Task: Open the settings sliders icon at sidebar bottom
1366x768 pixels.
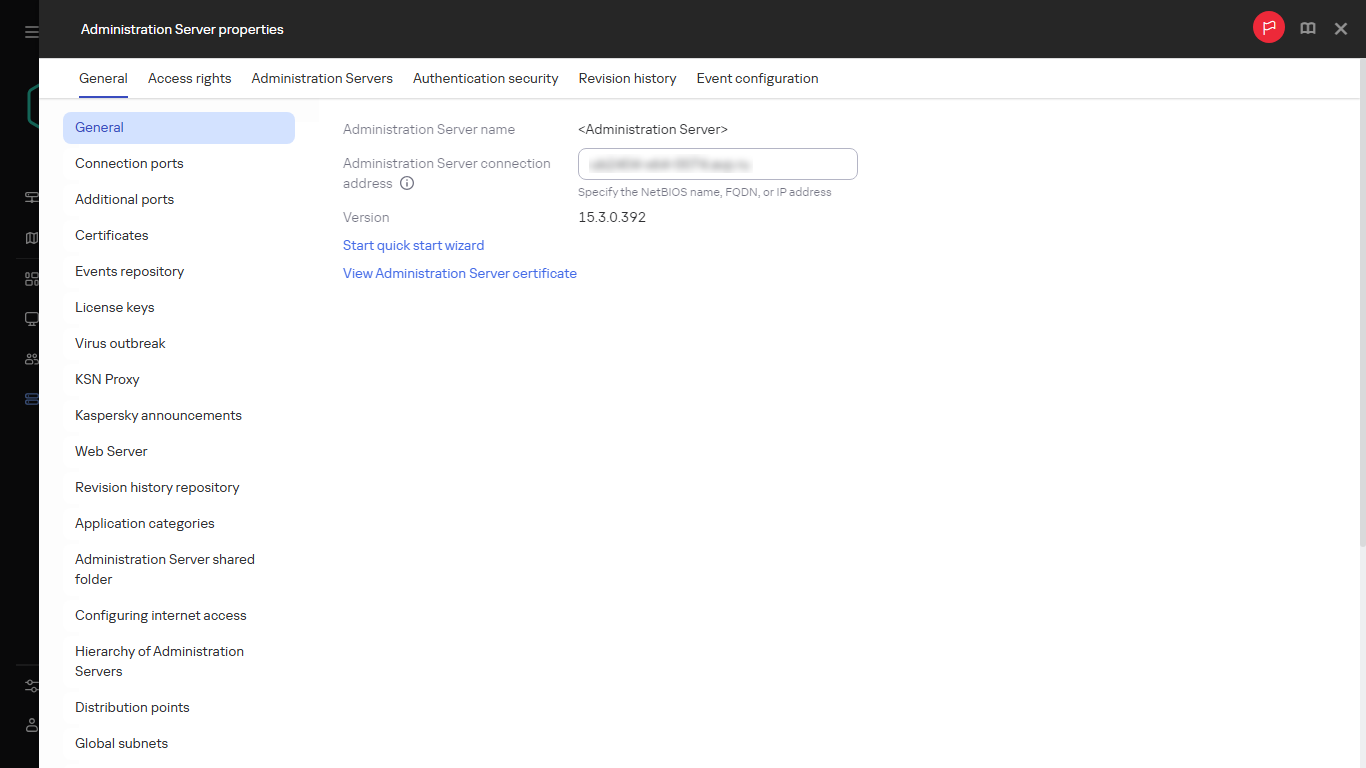Action: coord(31,686)
